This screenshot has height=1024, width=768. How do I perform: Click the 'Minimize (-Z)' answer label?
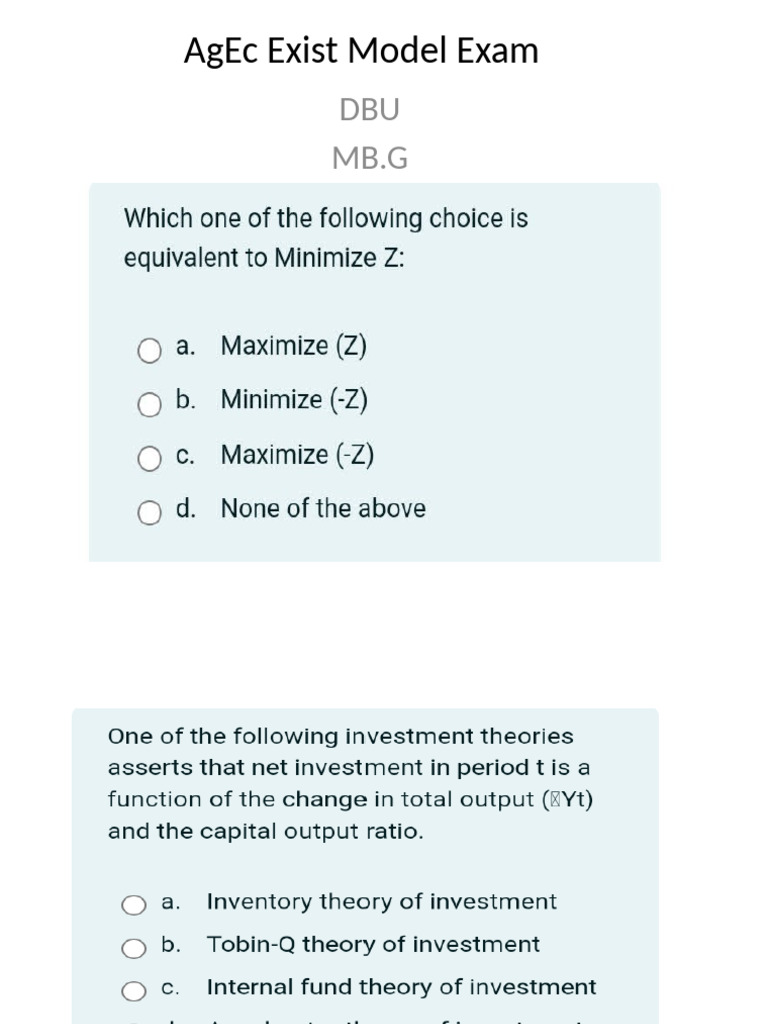pos(295,400)
